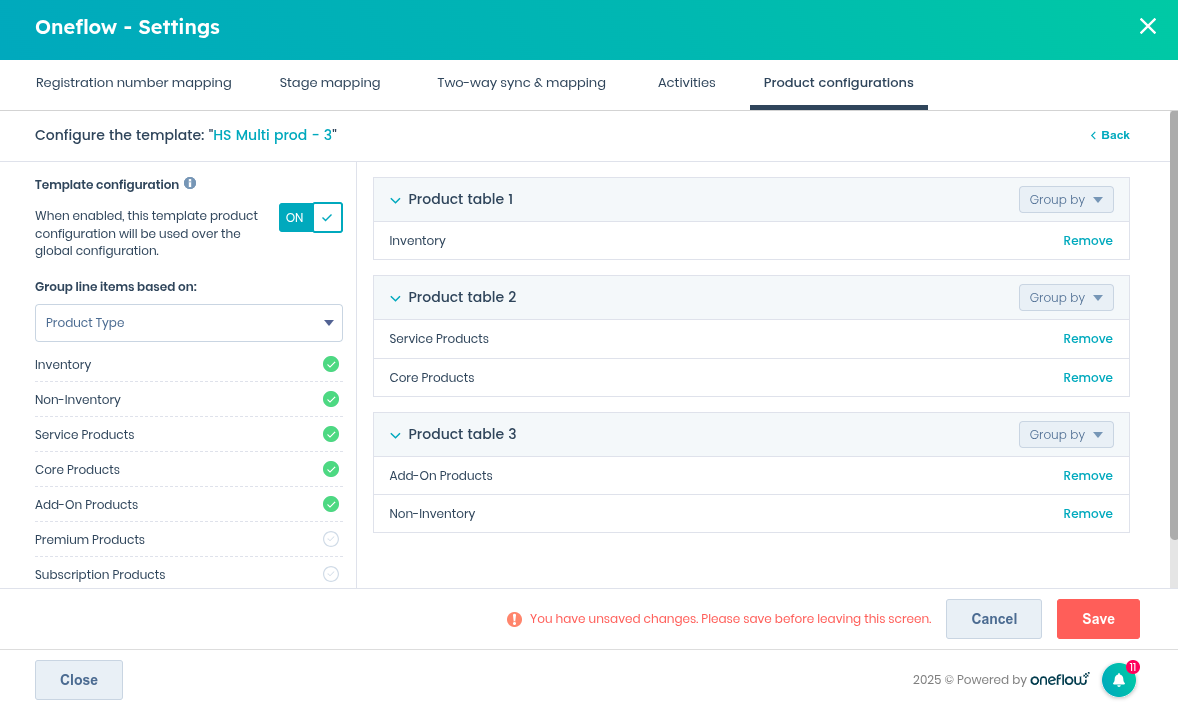Viewport: 1178px width, 707px height.
Task: Click the 'Subscription Products' label
Action: (x=100, y=575)
